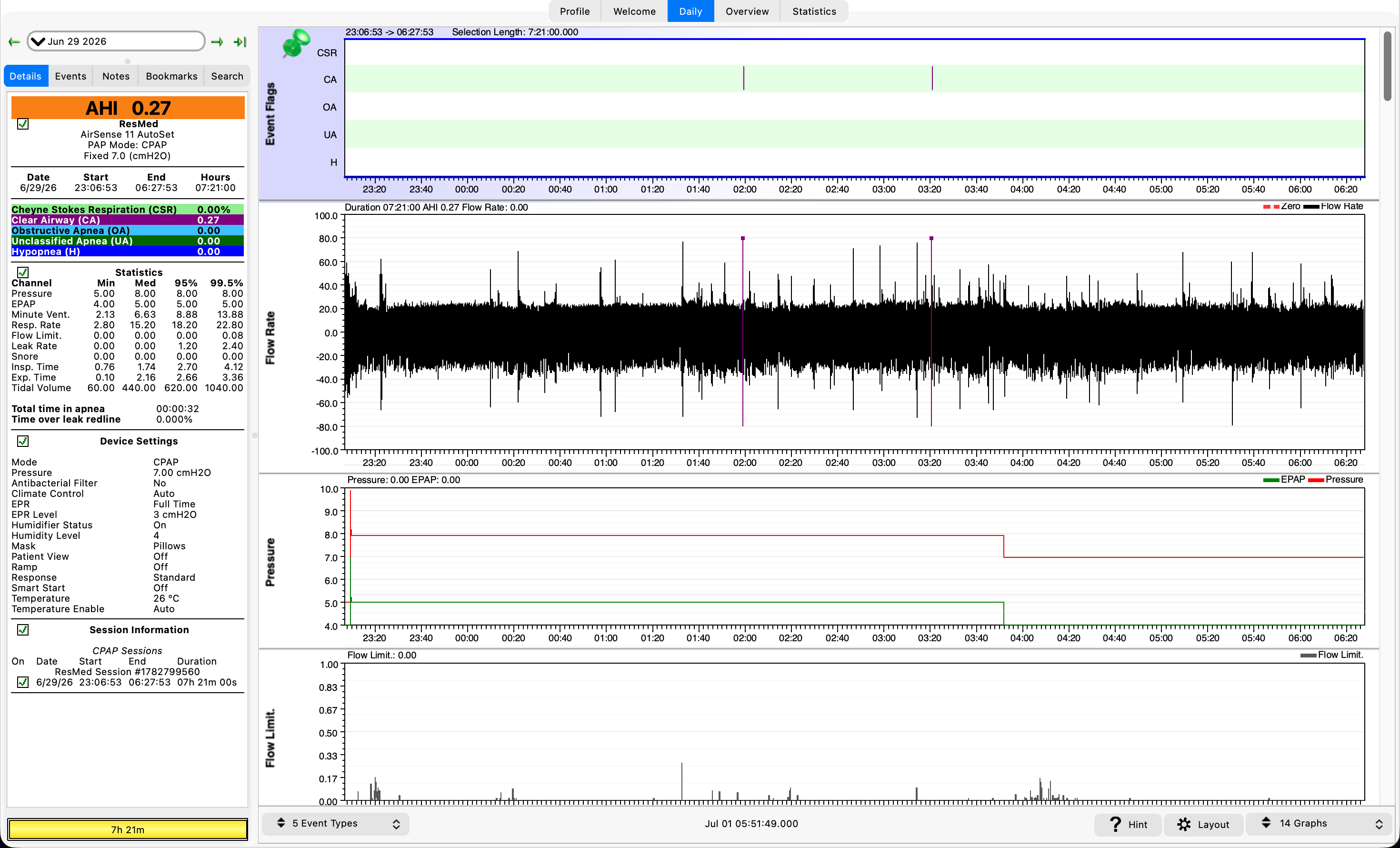Click the 'PAP Mode: CPAP' text
The image size is (1400, 848).
point(127,145)
